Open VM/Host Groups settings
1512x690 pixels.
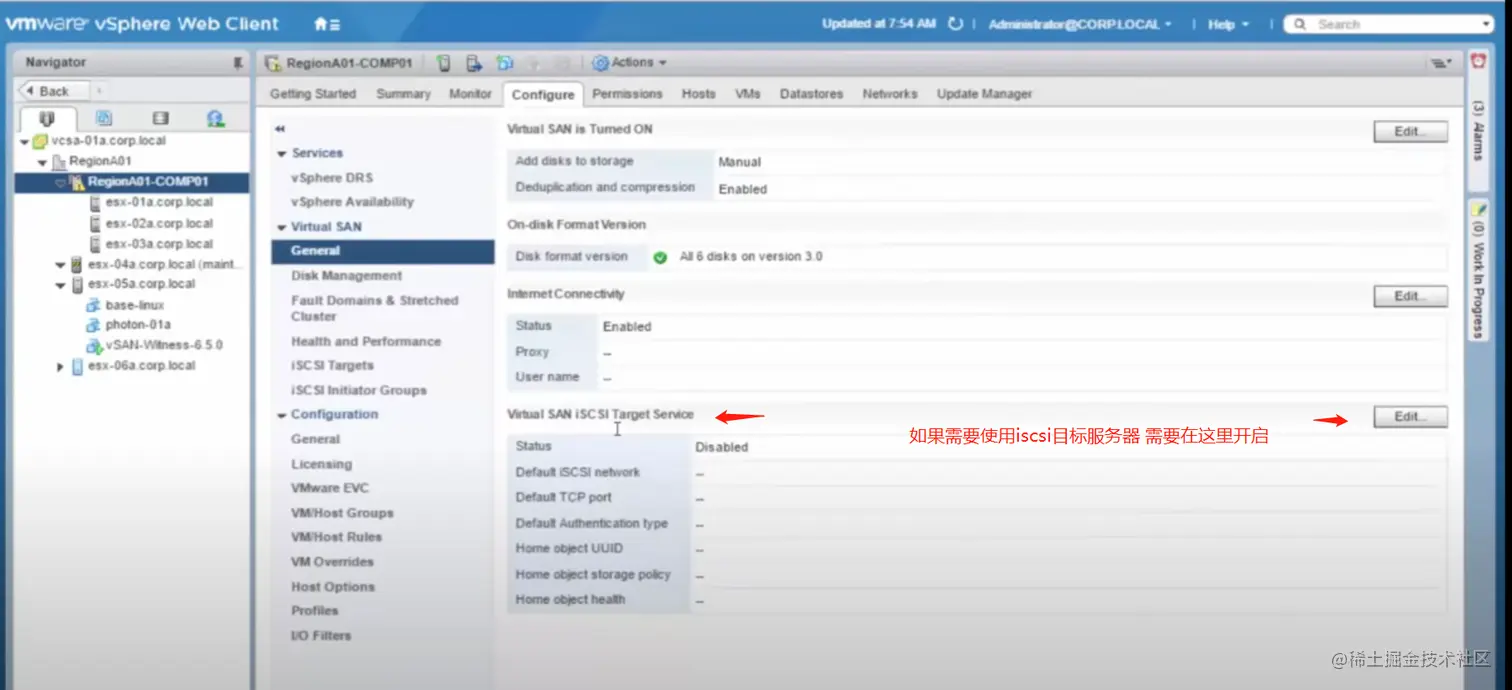342,513
